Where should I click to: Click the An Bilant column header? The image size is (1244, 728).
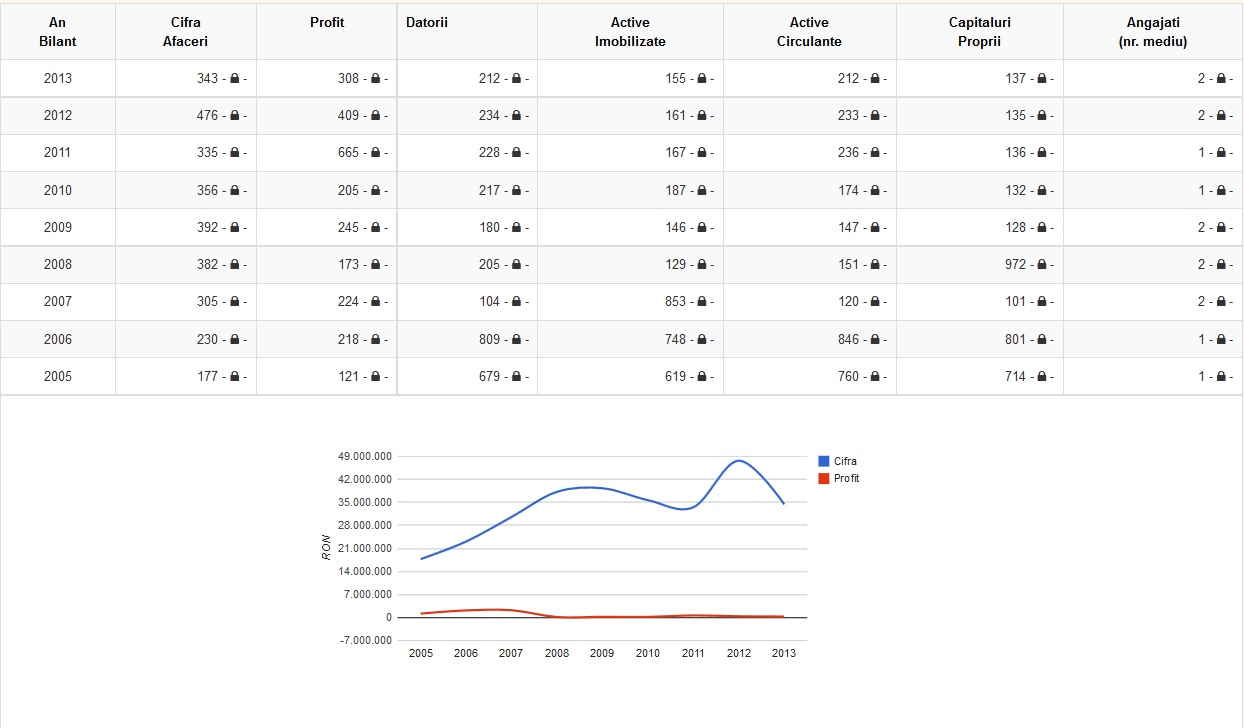[58, 32]
